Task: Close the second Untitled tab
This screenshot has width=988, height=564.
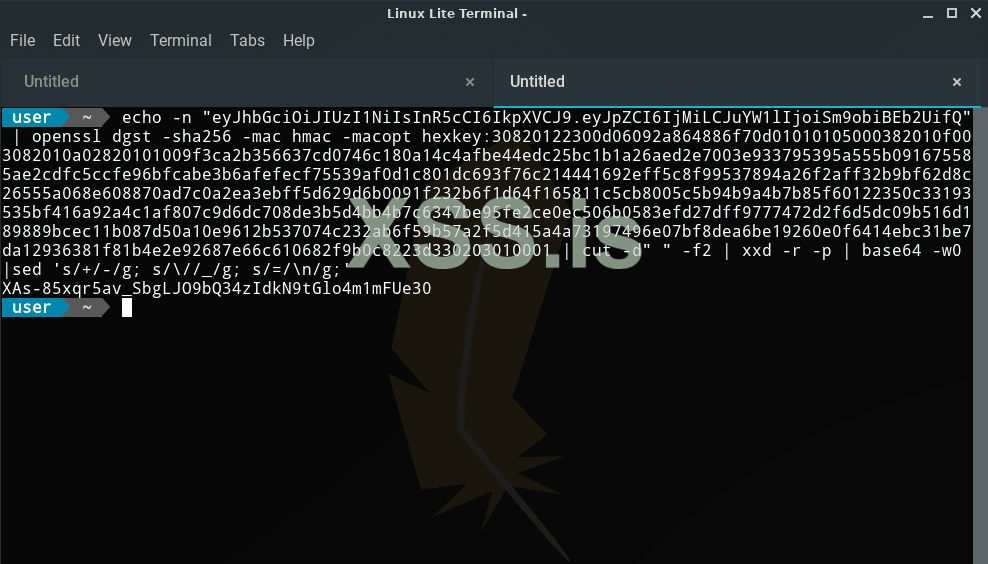Action: click(956, 82)
